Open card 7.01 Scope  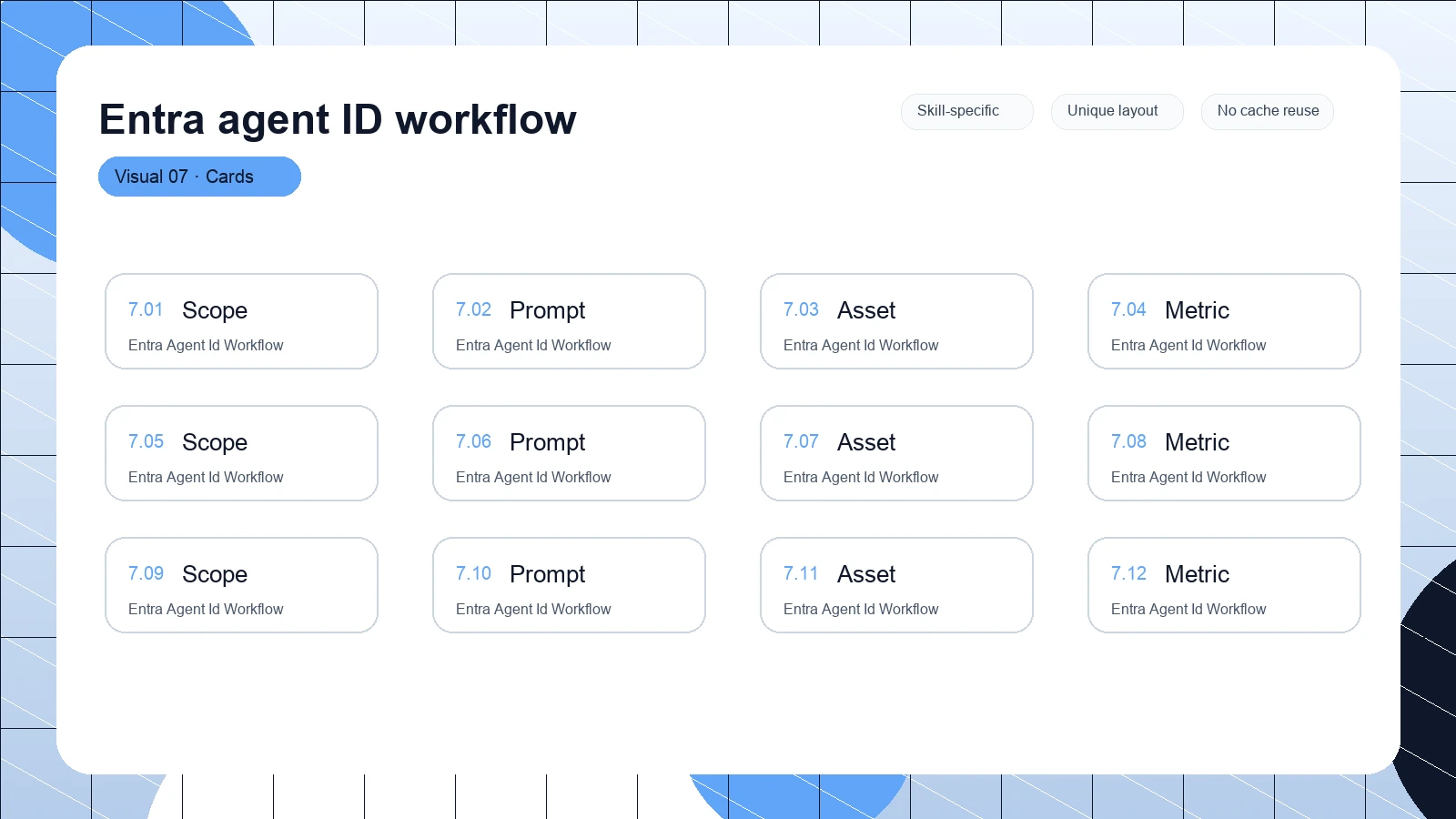[241, 321]
